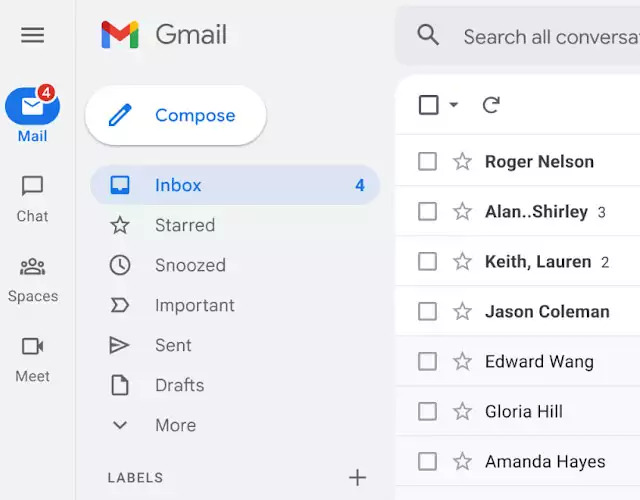Expand the More section in sidebar

[x=175, y=425]
